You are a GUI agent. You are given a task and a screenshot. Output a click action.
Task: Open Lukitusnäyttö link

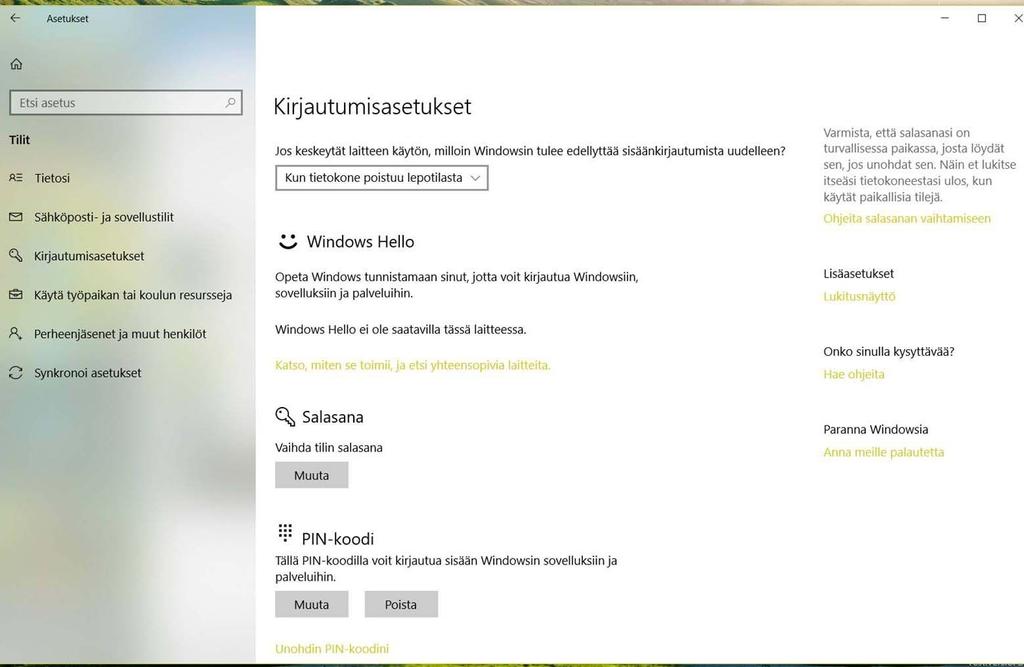pos(859,296)
